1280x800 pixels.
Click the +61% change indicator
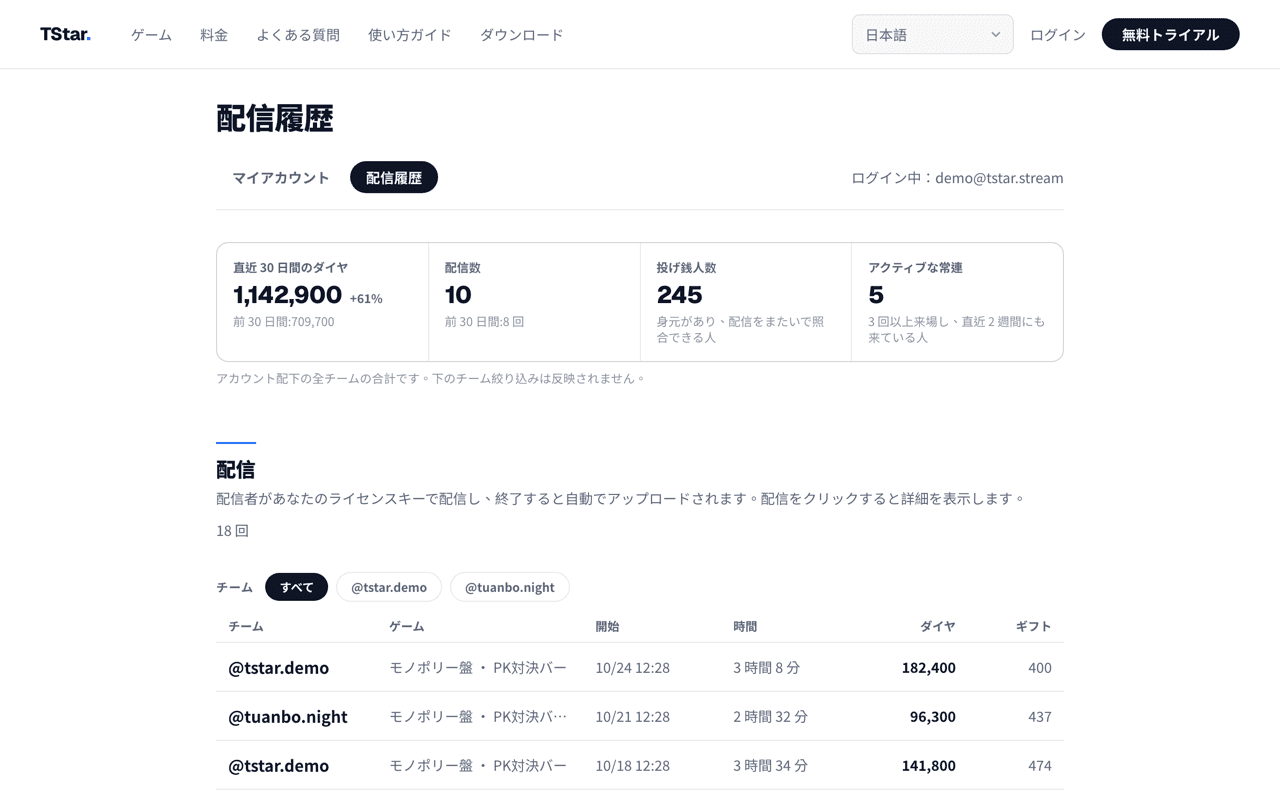coord(366,298)
